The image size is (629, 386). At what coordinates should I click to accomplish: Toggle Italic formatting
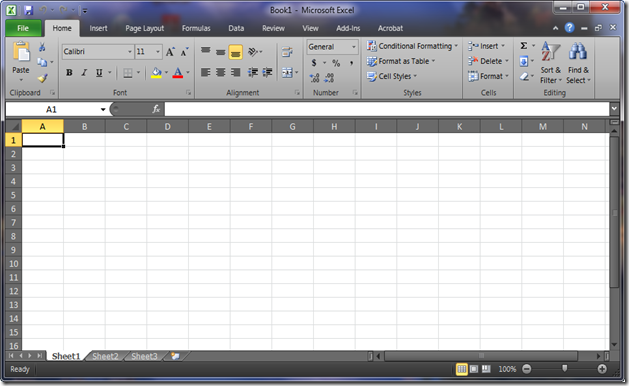tap(84, 73)
